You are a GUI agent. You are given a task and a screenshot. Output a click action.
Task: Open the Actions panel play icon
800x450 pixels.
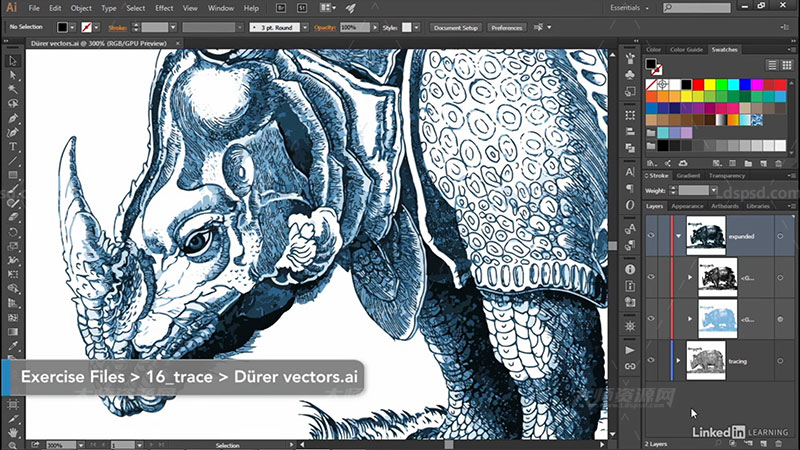coord(630,350)
